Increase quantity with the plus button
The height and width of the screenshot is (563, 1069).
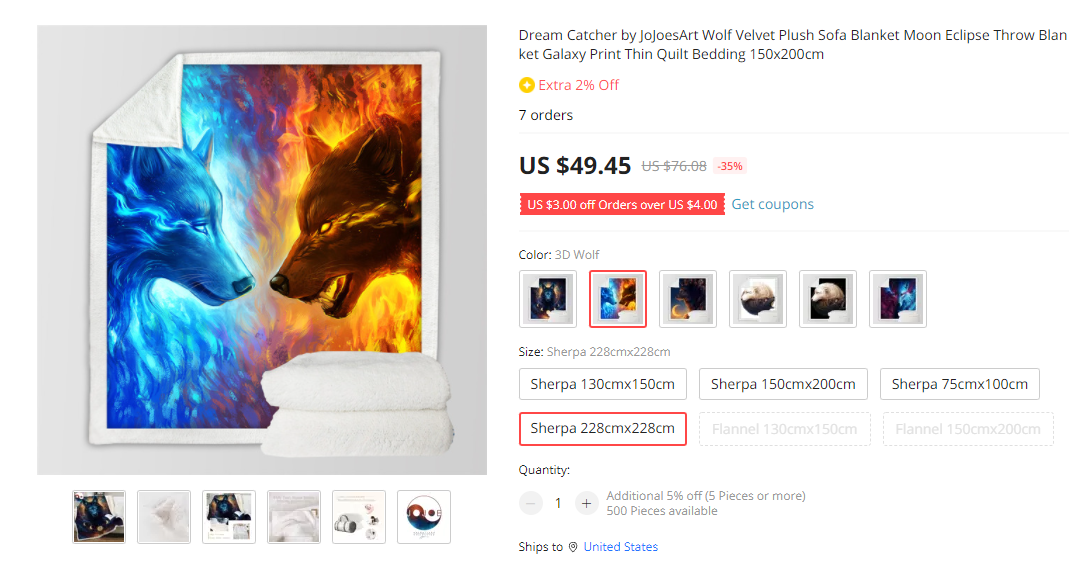586,504
